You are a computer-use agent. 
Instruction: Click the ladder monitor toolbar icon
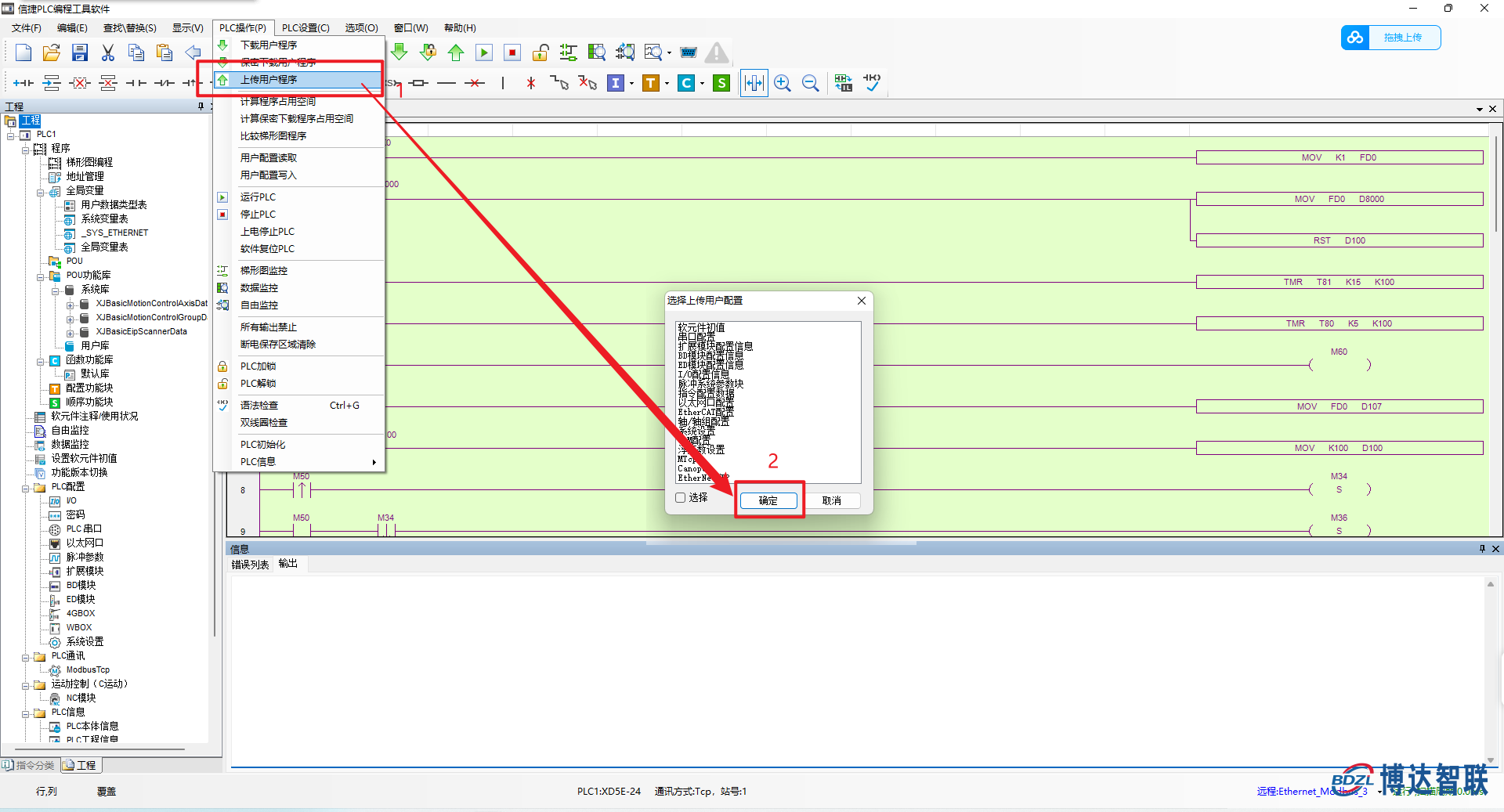tap(569, 52)
